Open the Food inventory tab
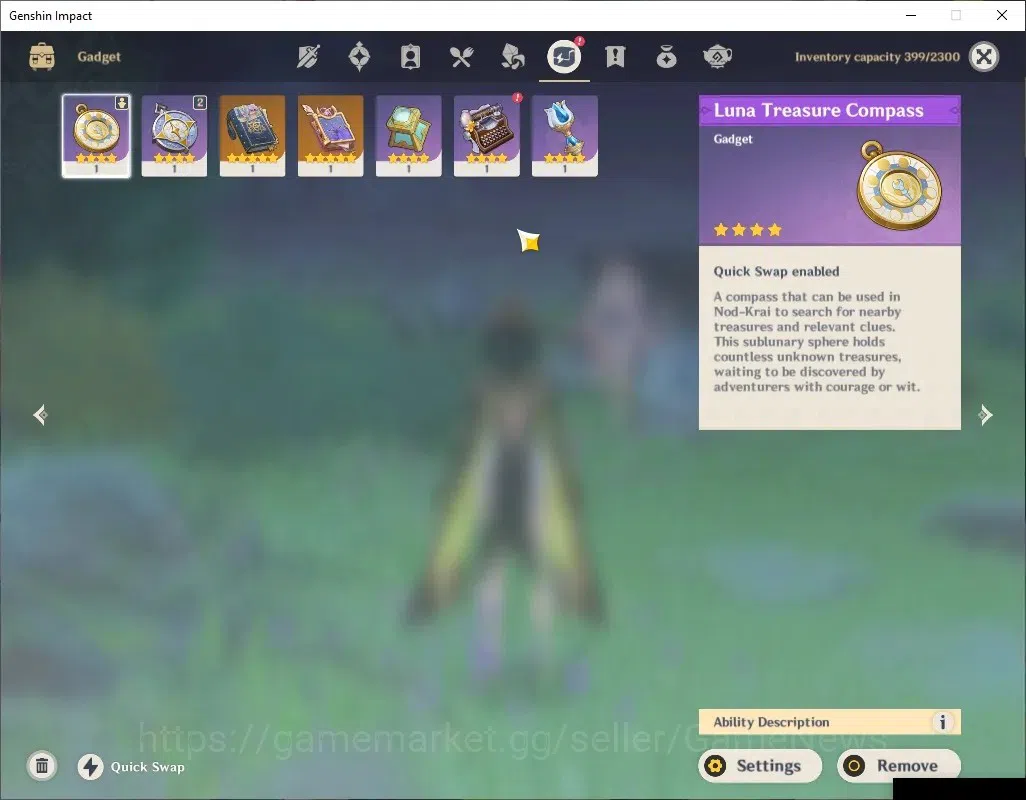 (461, 57)
